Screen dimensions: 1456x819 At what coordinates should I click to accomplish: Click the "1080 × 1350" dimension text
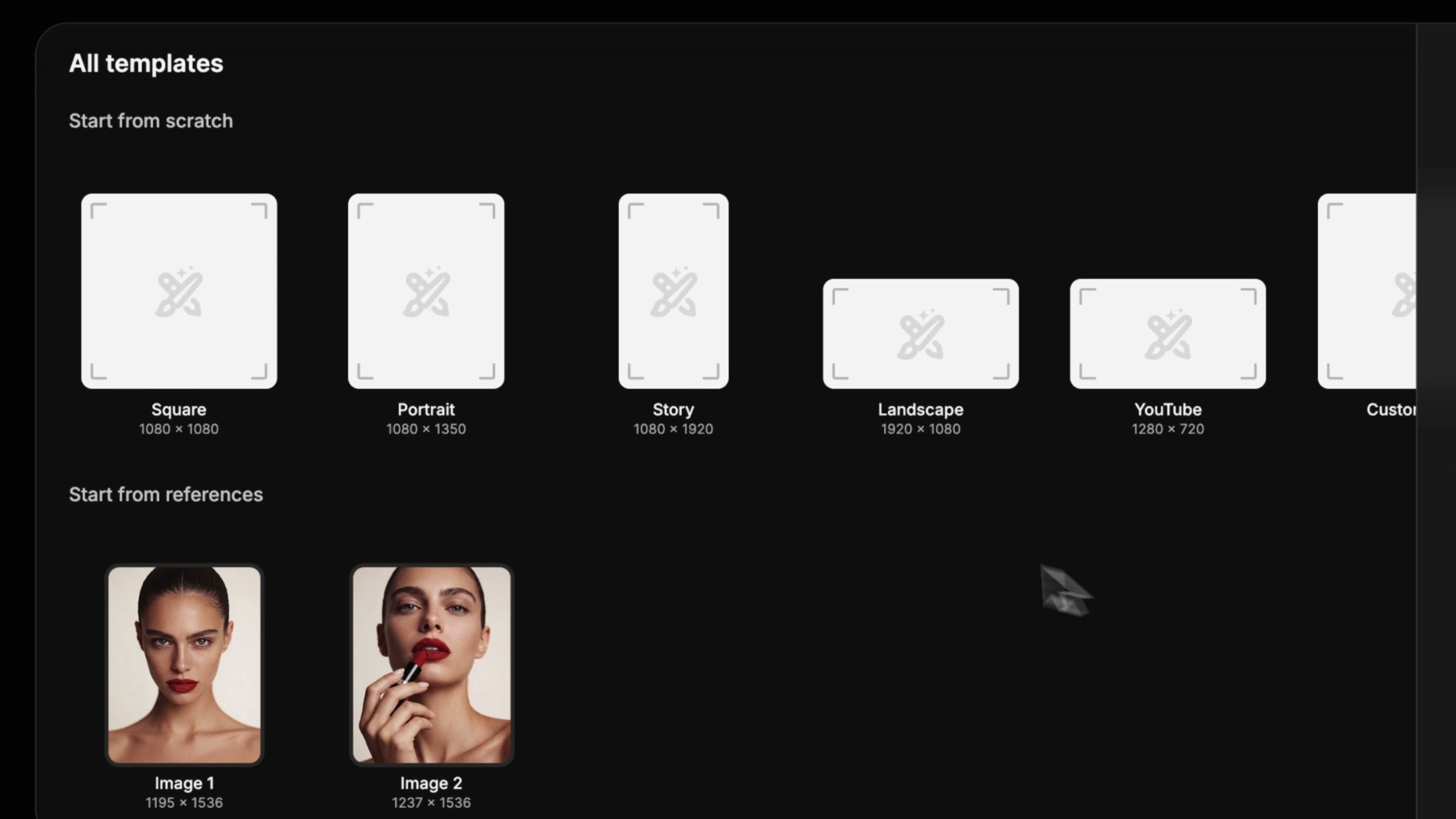point(426,429)
